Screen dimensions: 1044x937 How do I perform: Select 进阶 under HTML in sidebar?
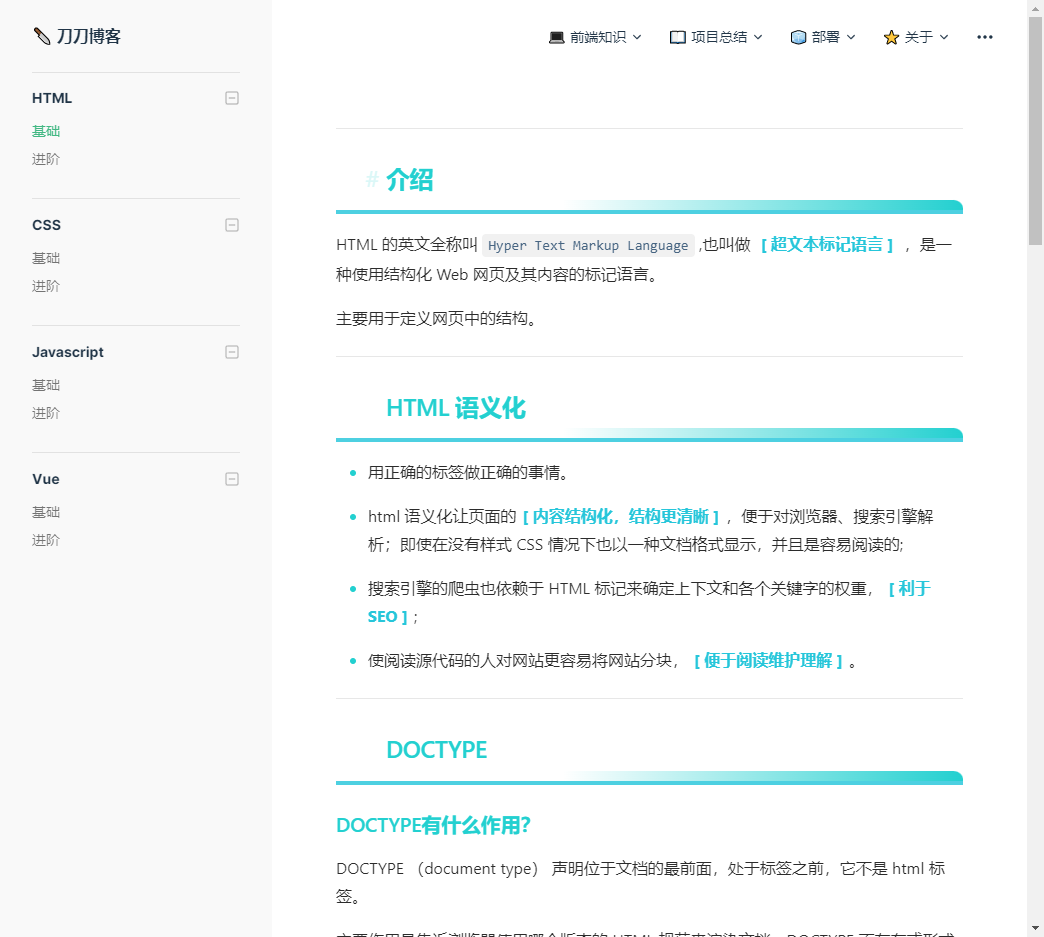tap(46, 159)
